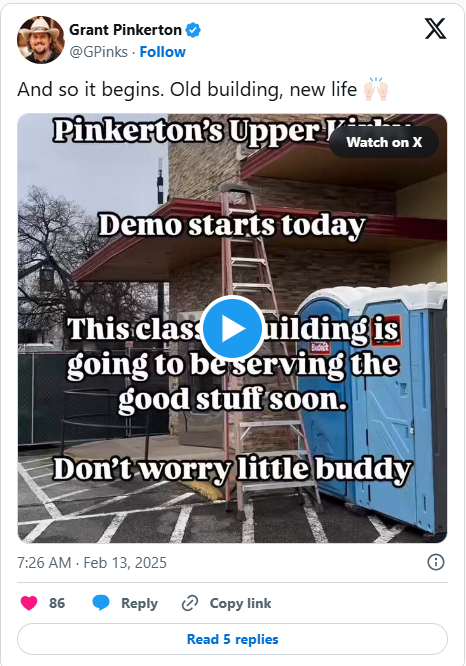Open Grant Pinkerton's profile avatar
This screenshot has width=466, height=666.
coord(41,40)
